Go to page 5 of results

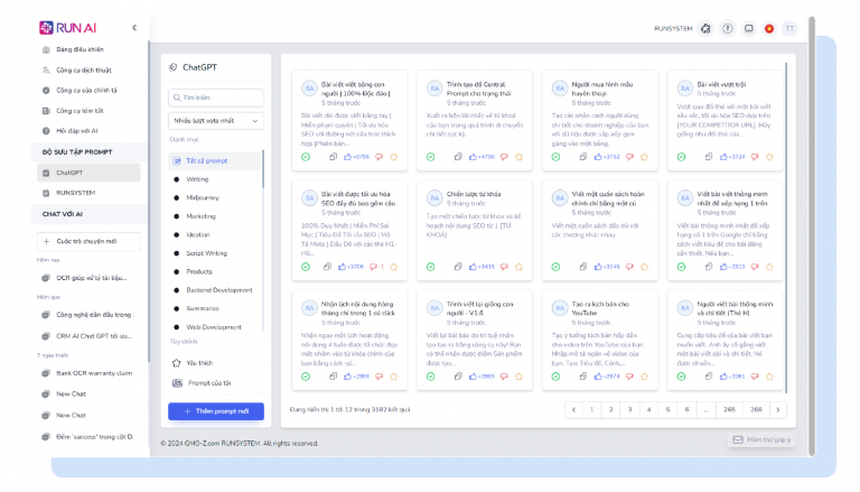click(667, 410)
